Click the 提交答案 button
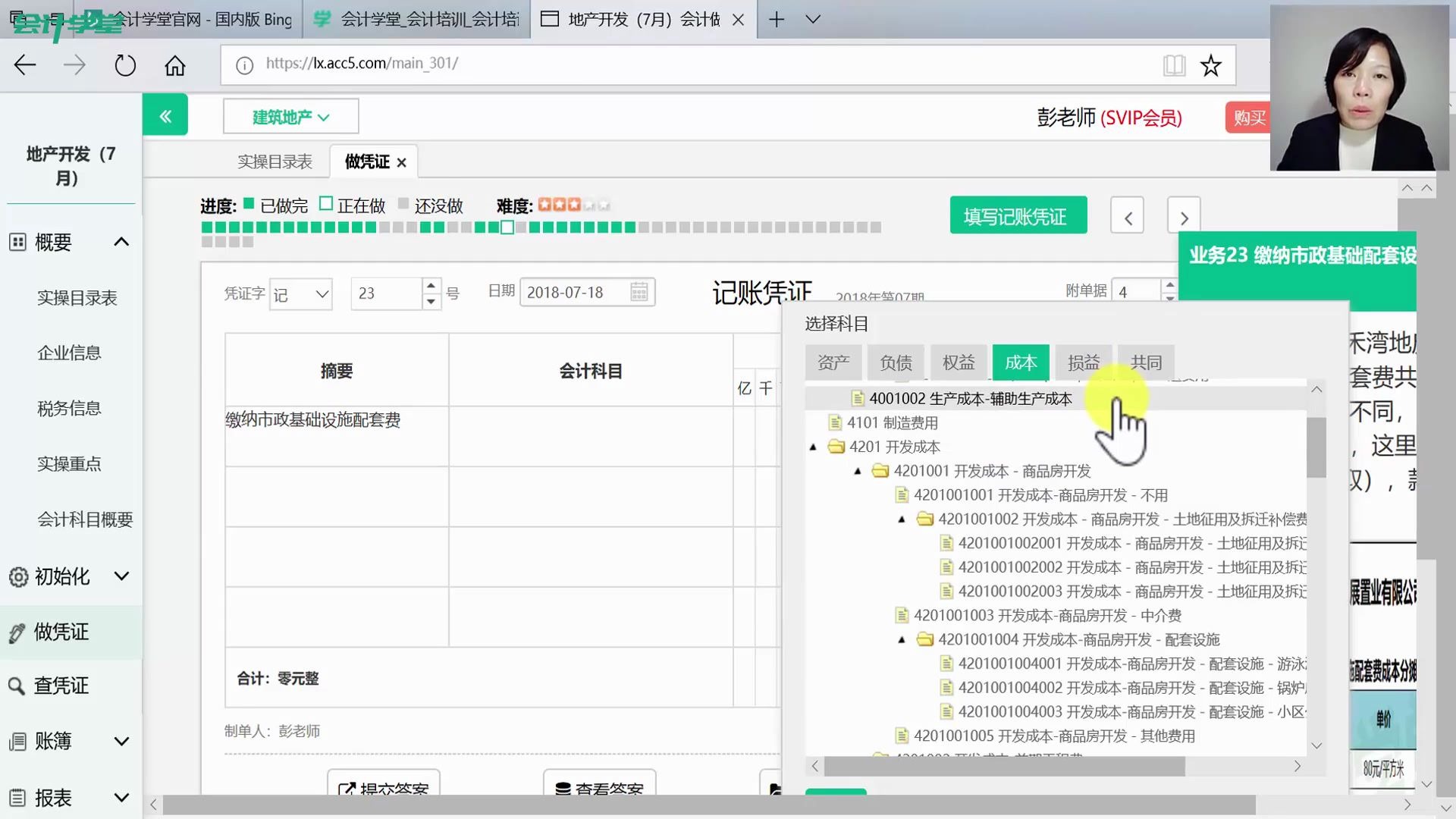1456x819 pixels. (x=383, y=789)
